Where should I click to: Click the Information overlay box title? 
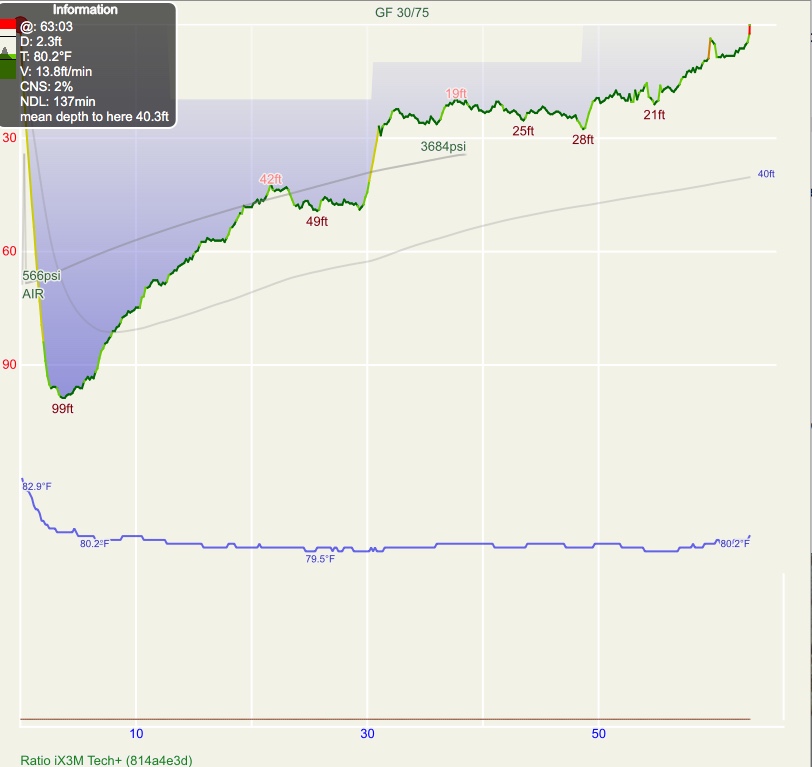(85, 10)
